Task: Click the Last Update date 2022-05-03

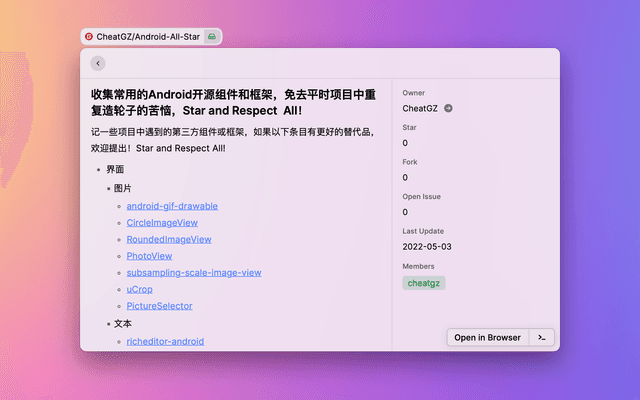Action: click(x=427, y=246)
